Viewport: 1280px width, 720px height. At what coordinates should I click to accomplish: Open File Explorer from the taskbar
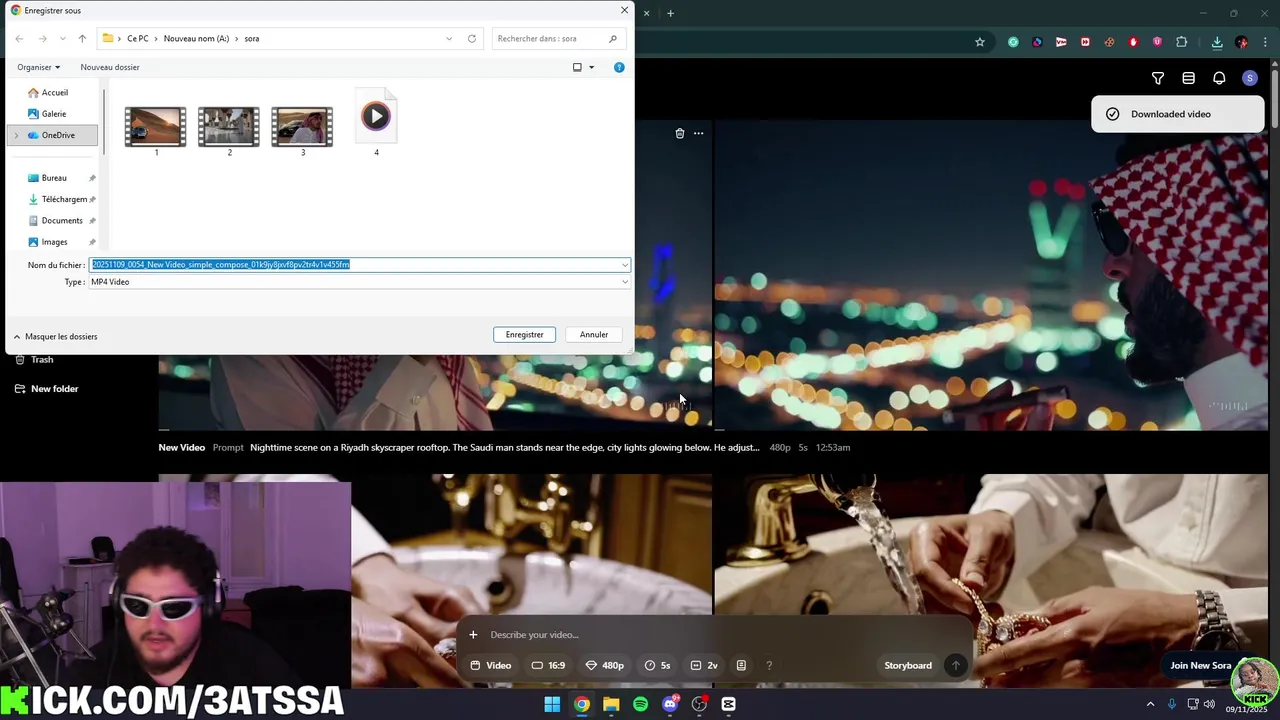click(x=611, y=704)
